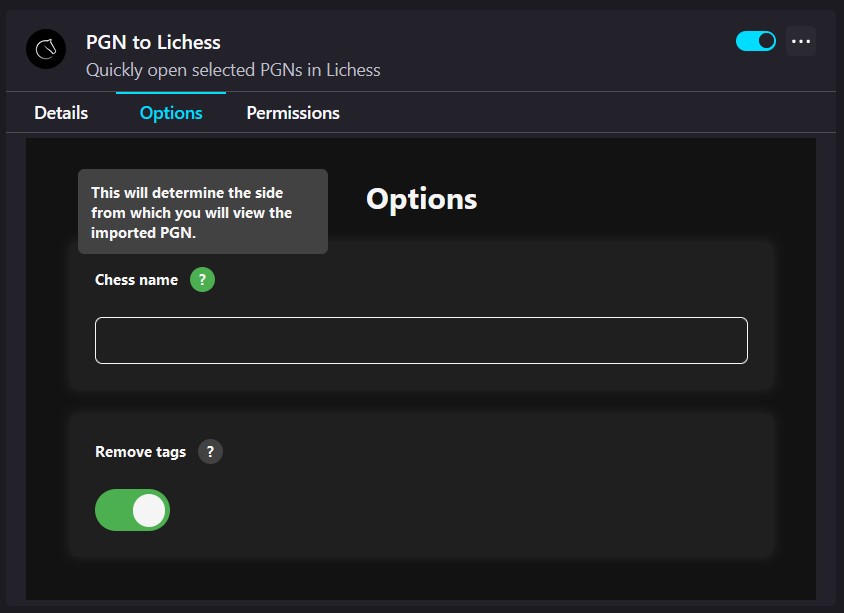Click the Quickly open selected PGNs subtitle
Image resolution: width=844 pixels, height=613 pixels.
coord(237,70)
